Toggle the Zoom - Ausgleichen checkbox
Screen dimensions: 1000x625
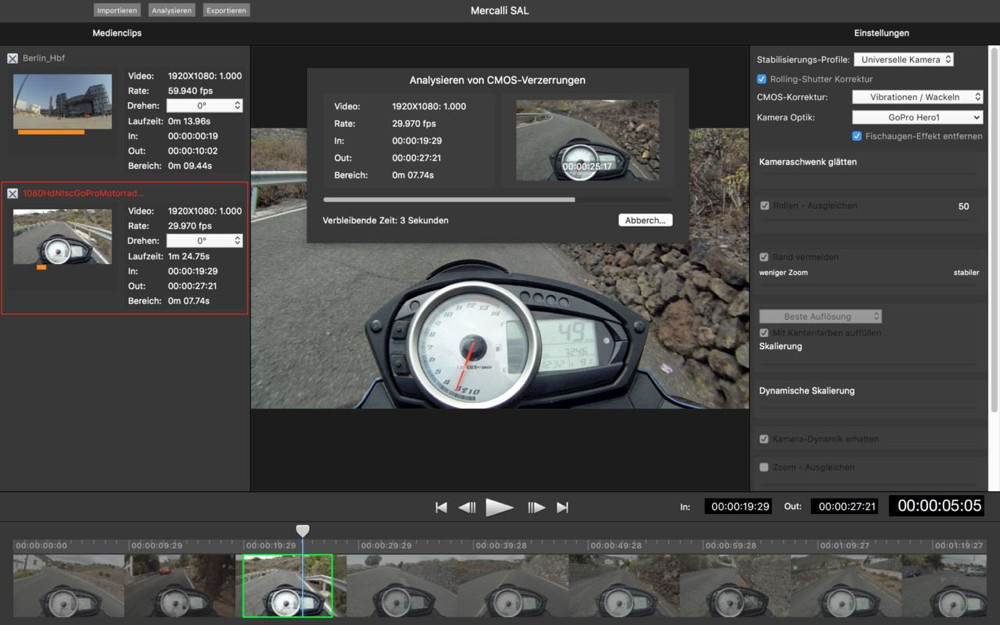coord(765,467)
